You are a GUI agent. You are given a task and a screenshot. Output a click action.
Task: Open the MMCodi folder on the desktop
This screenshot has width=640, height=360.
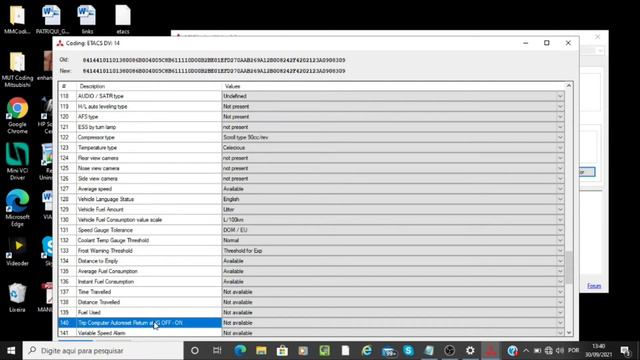point(17,19)
